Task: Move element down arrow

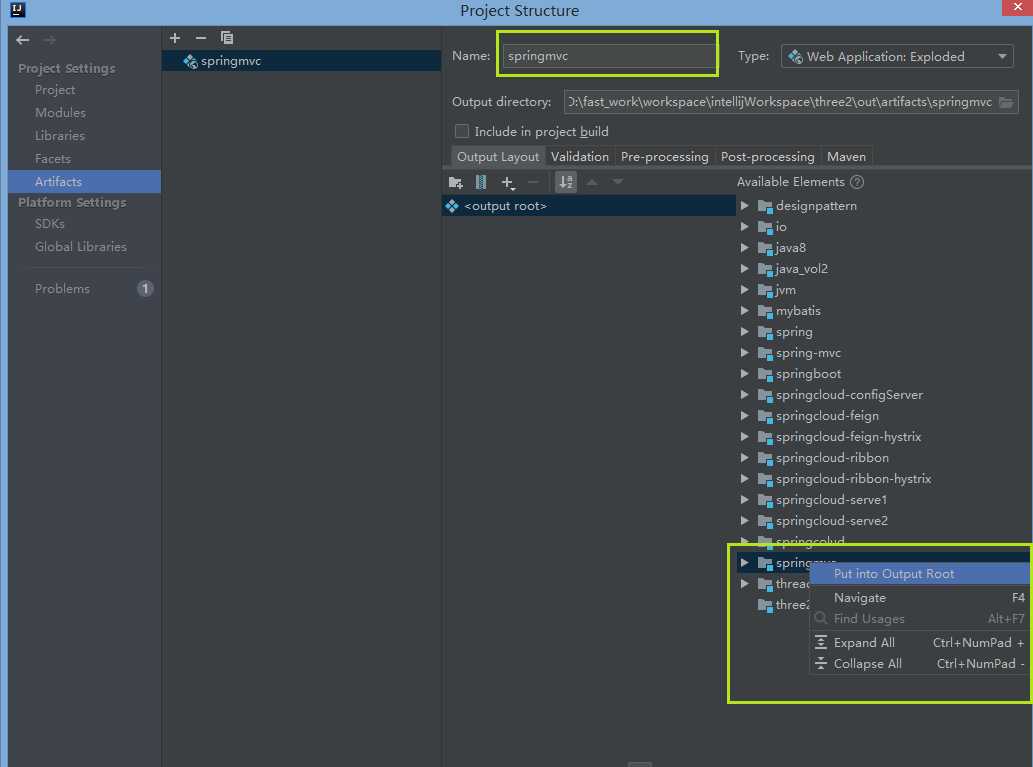Action: pyautogui.click(x=617, y=182)
